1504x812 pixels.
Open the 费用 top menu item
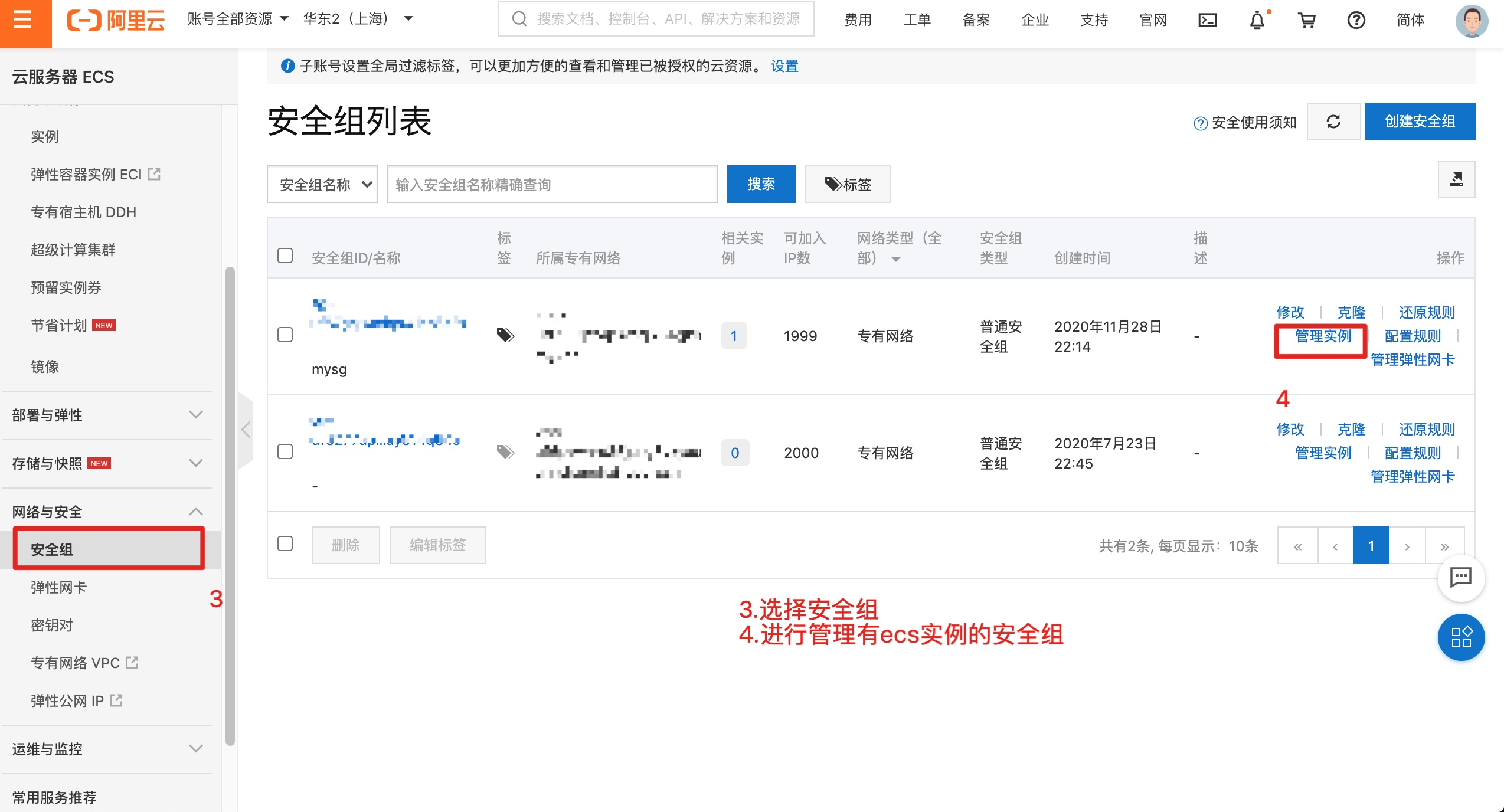pyautogui.click(x=858, y=20)
